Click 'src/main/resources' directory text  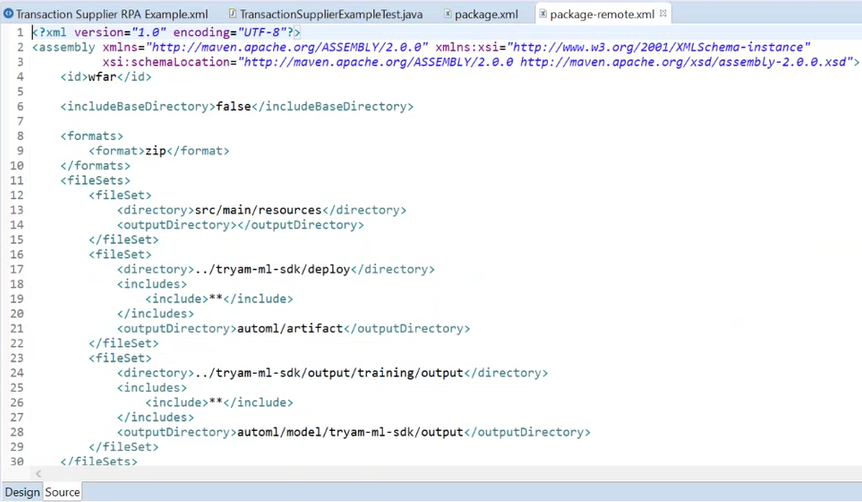point(258,210)
